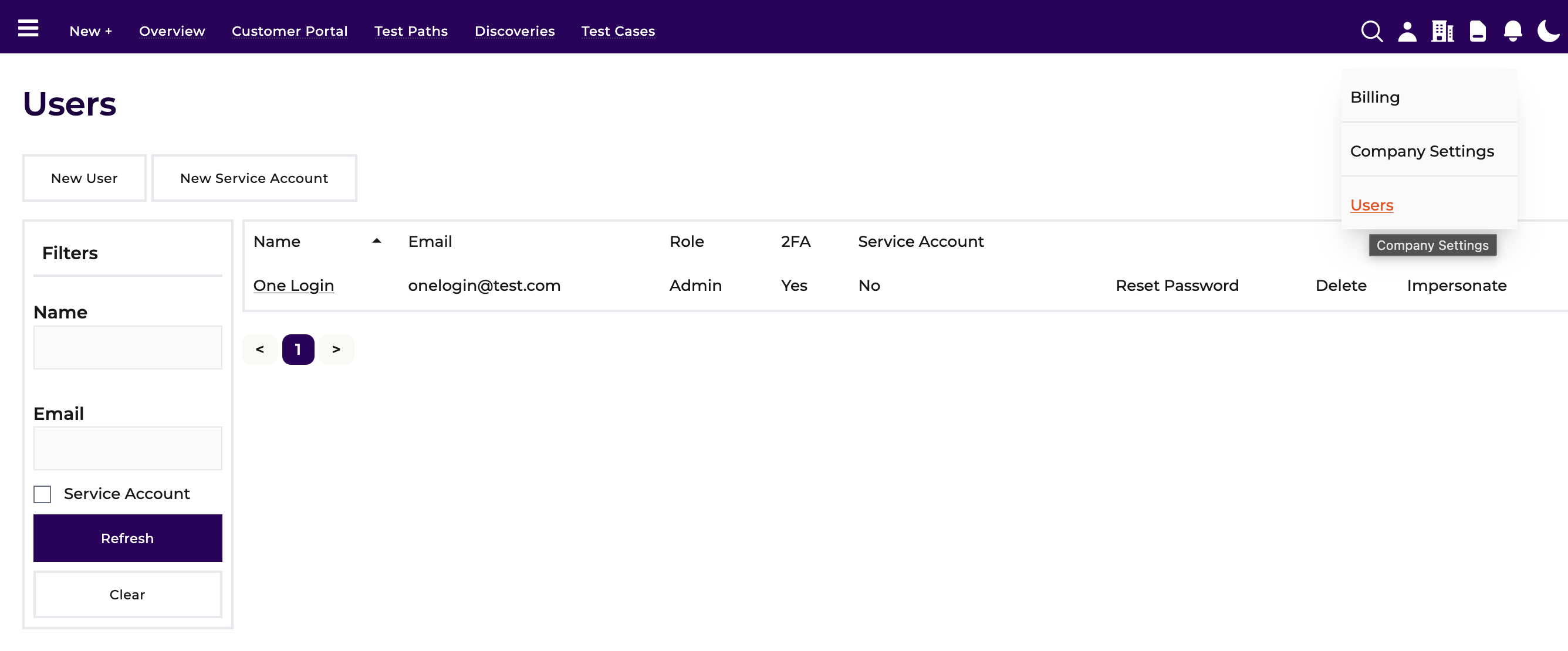Expand the New + menu
This screenshot has height=651, width=1568.
coord(91,31)
